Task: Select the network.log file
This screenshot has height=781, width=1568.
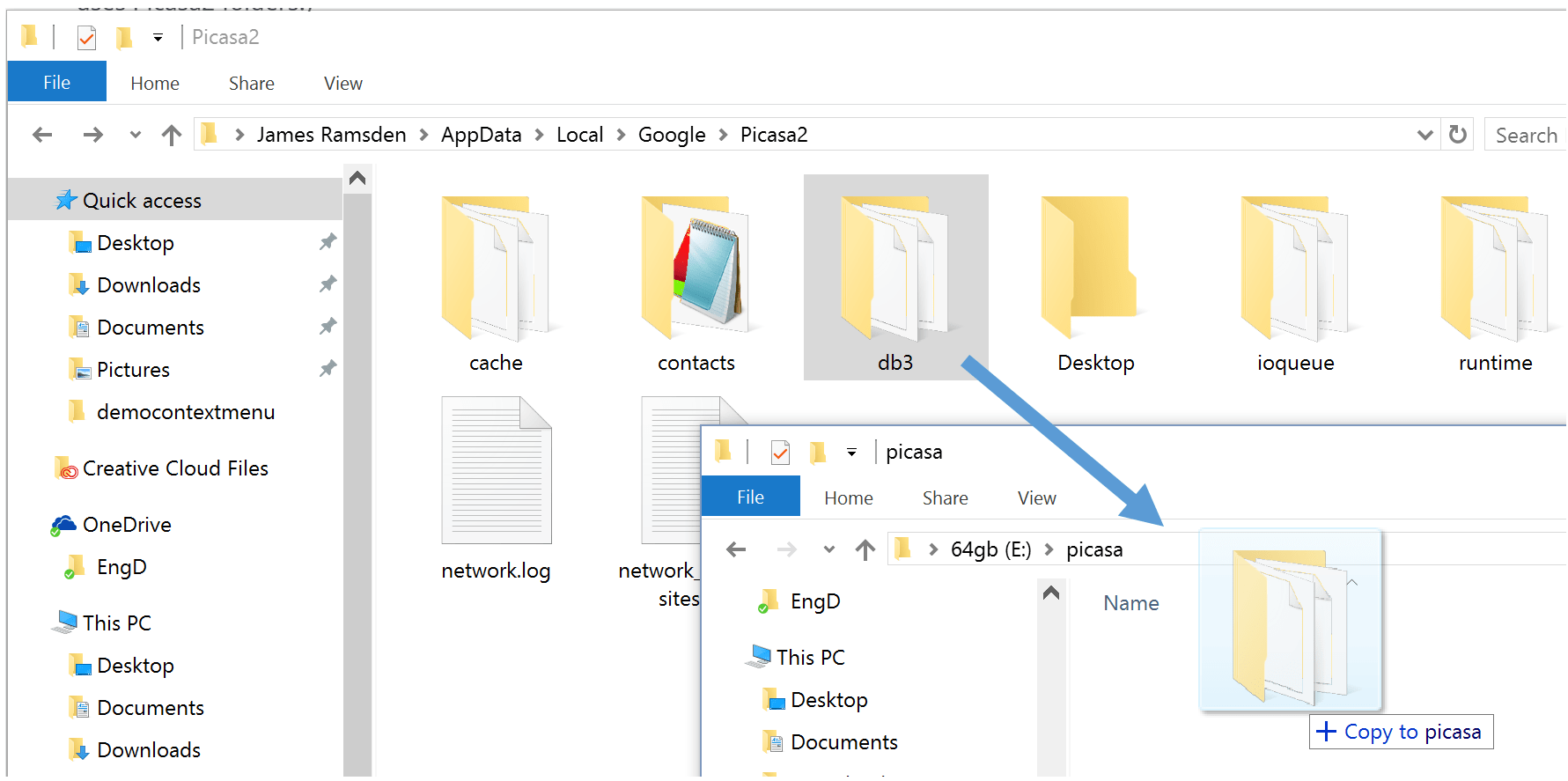Action: (496, 489)
